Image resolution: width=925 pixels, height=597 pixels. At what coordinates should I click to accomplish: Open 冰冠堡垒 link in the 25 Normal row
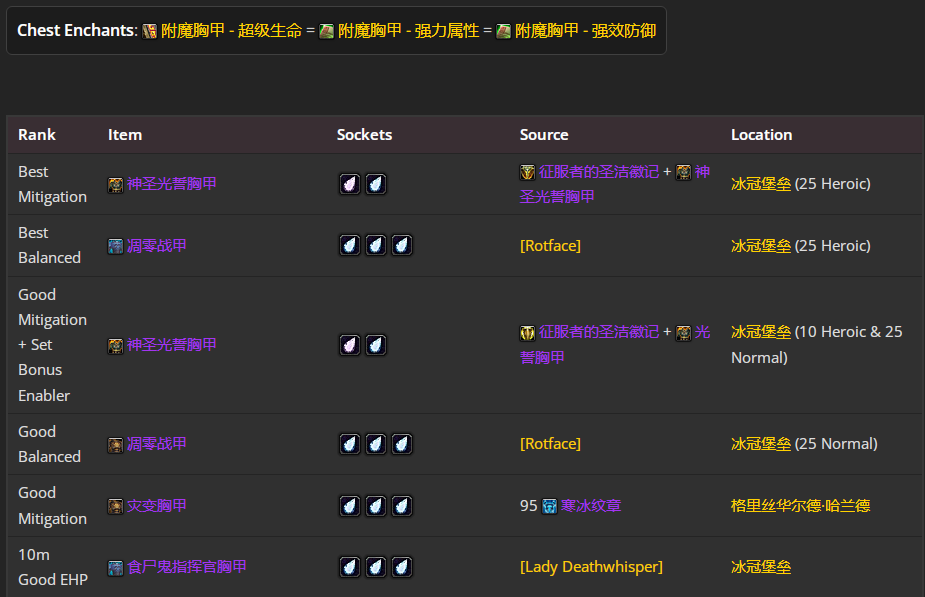point(761,444)
